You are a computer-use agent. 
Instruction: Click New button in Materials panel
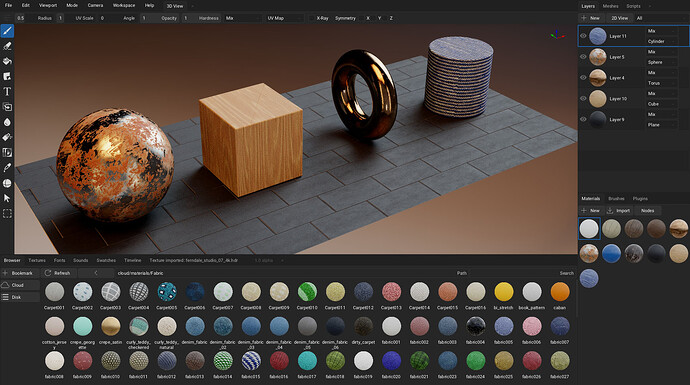591,210
